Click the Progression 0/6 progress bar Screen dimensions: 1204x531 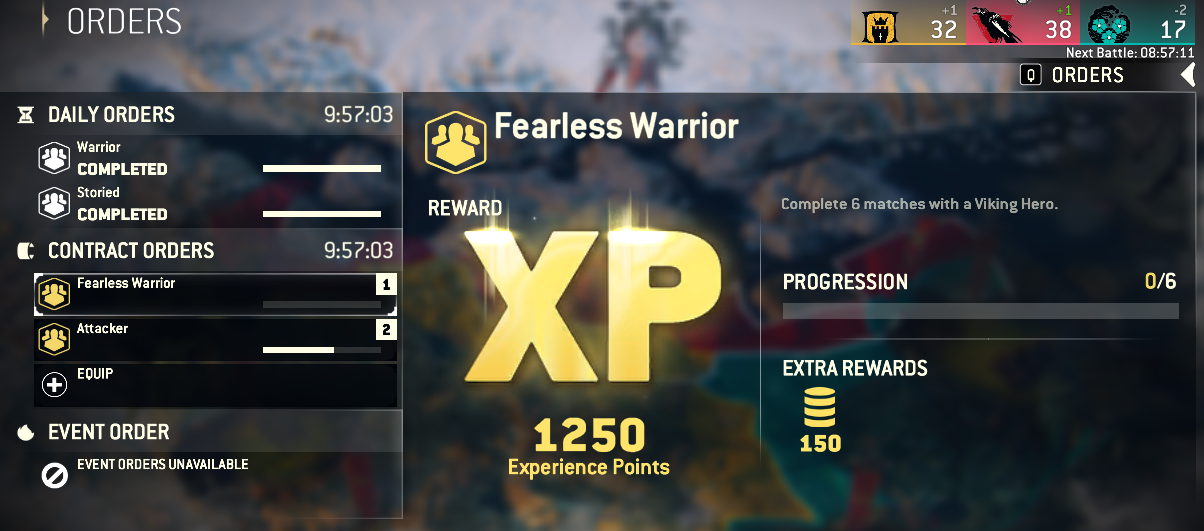(x=981, y=311)
